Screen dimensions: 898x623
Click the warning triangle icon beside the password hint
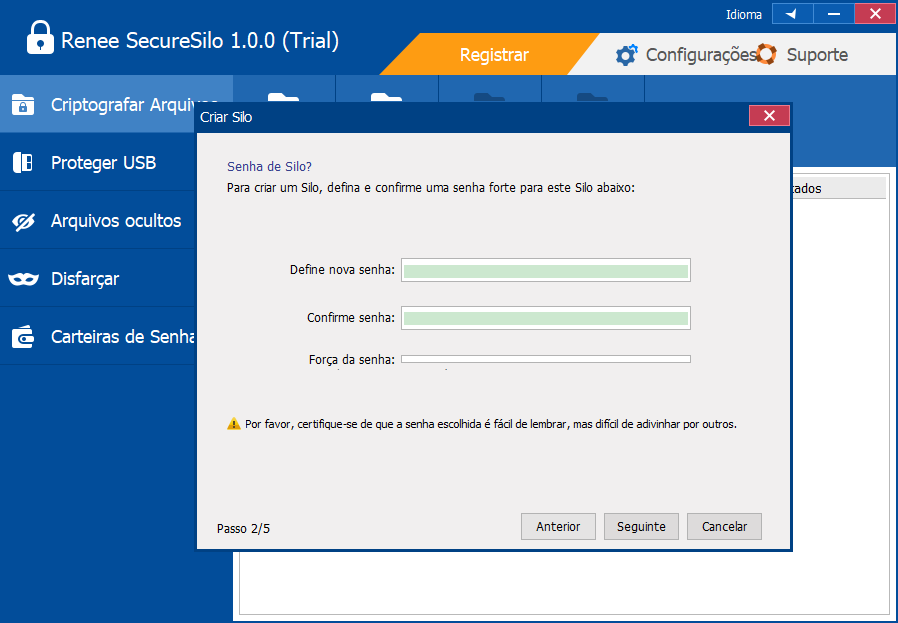tap(234, 424)
